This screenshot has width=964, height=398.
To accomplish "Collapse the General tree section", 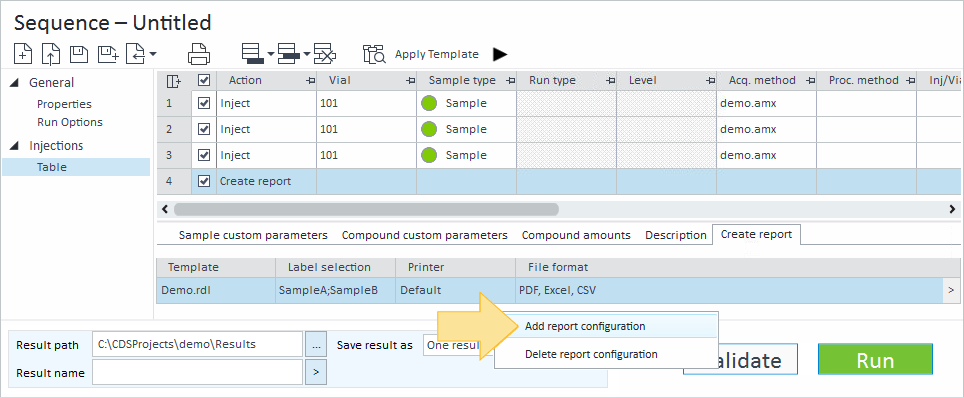I will coord(15,82).
